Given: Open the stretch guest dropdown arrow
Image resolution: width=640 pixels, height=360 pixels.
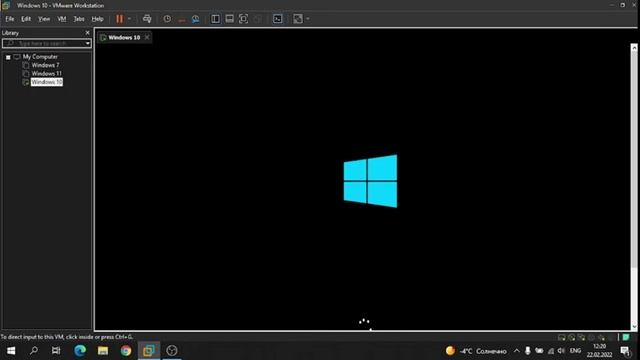Looking at the screenshot, I should (308, 19).
